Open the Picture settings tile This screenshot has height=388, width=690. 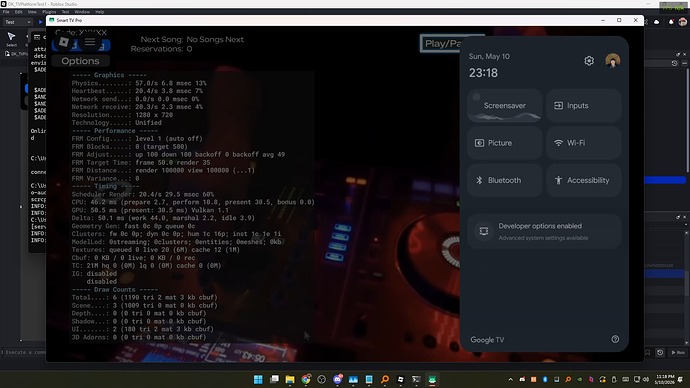[505, 143]
